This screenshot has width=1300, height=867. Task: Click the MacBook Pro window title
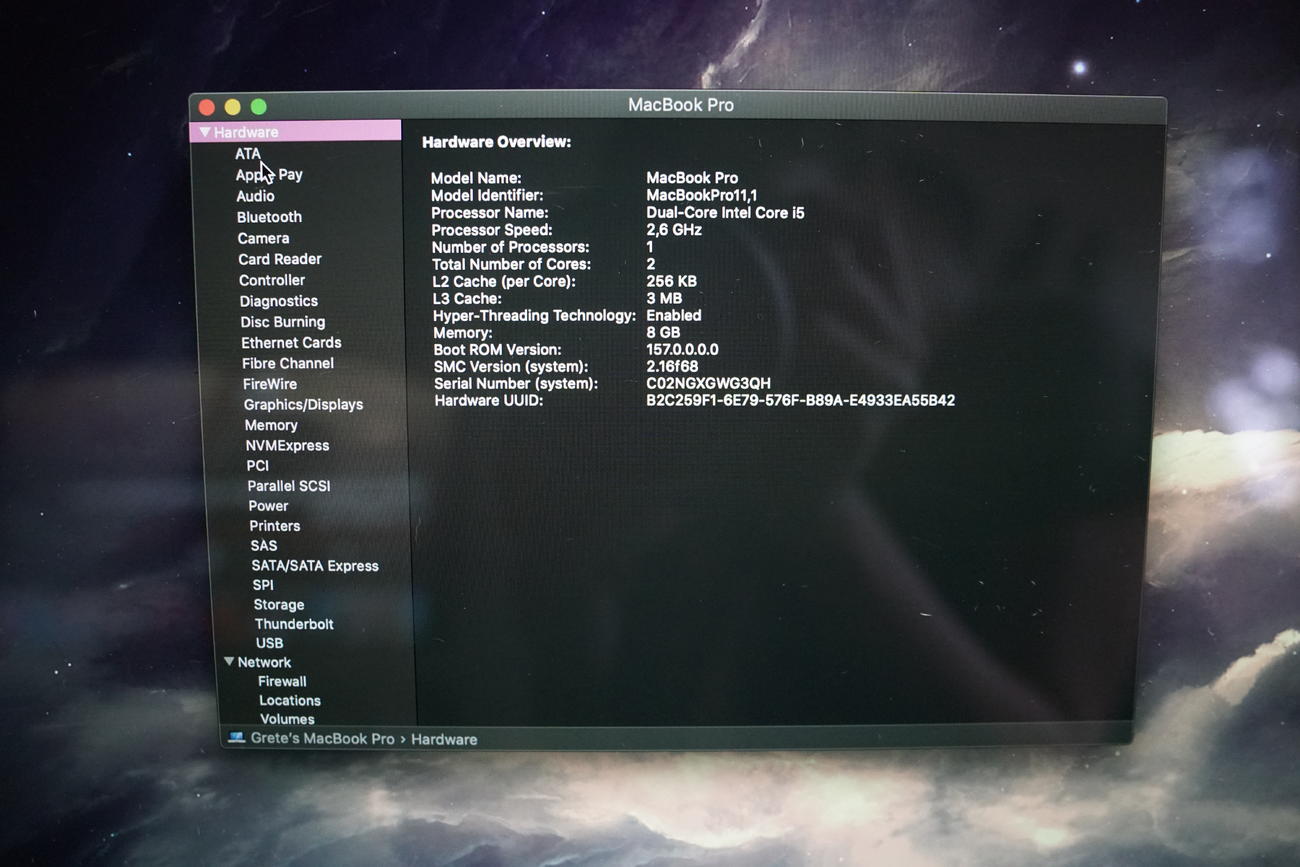pyautogui.click(x=681, y=105)
